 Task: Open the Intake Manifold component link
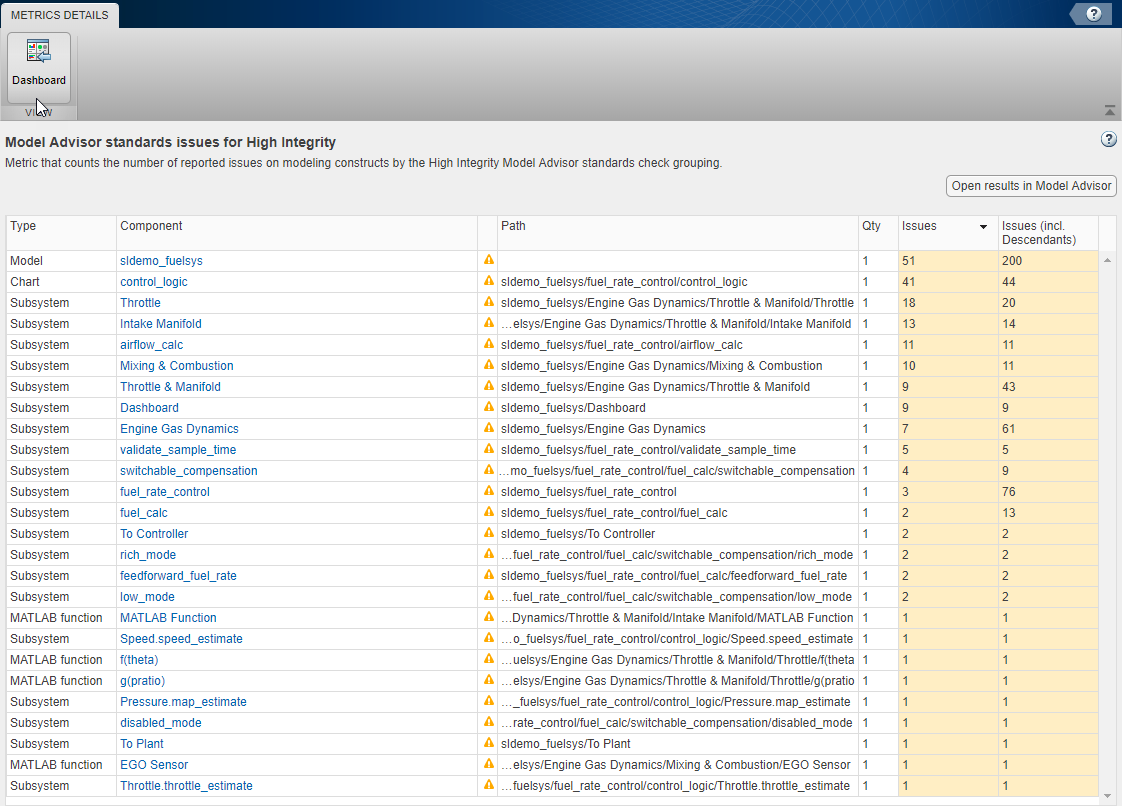(160, 324)
